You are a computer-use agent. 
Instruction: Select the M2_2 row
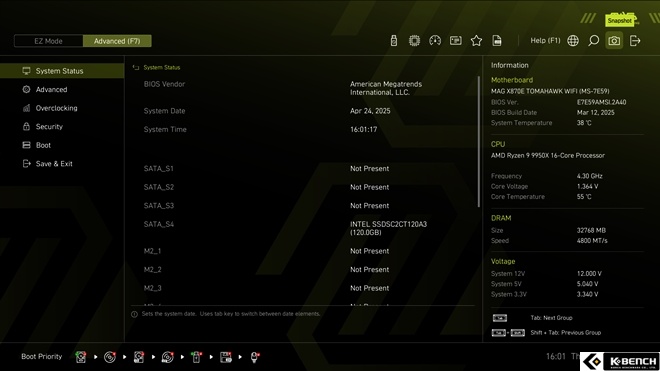click(303, 270)
